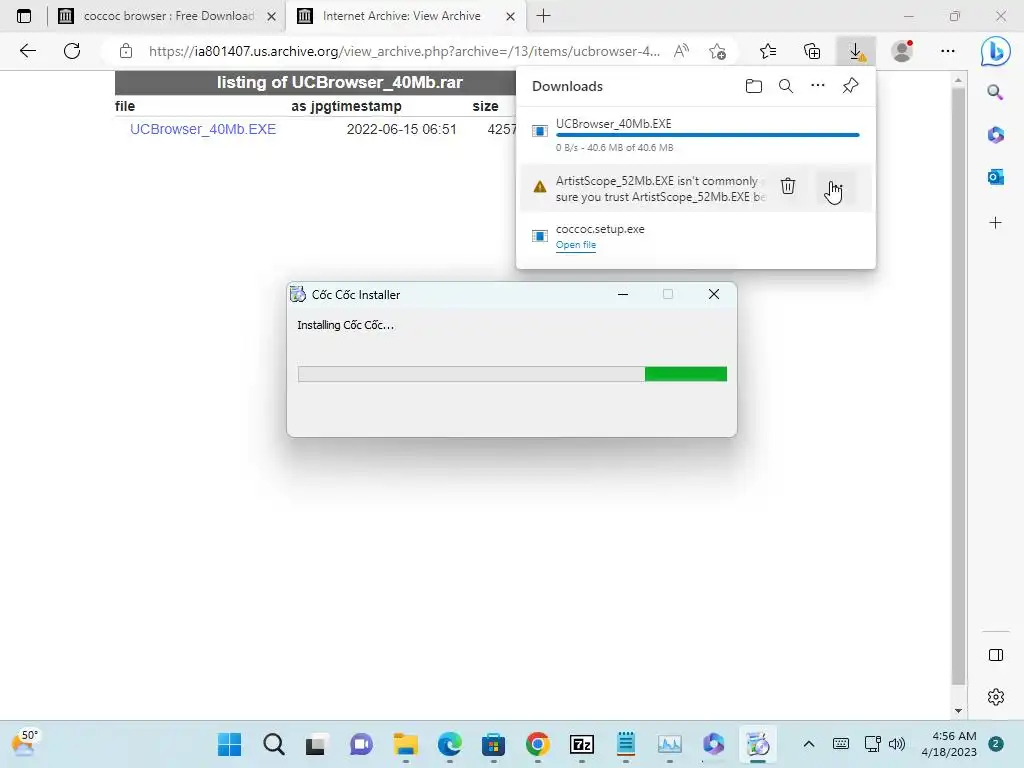
Task: Delete ArtistScope_52Mb.EXE download with trash icon
Action: (788, 186)
